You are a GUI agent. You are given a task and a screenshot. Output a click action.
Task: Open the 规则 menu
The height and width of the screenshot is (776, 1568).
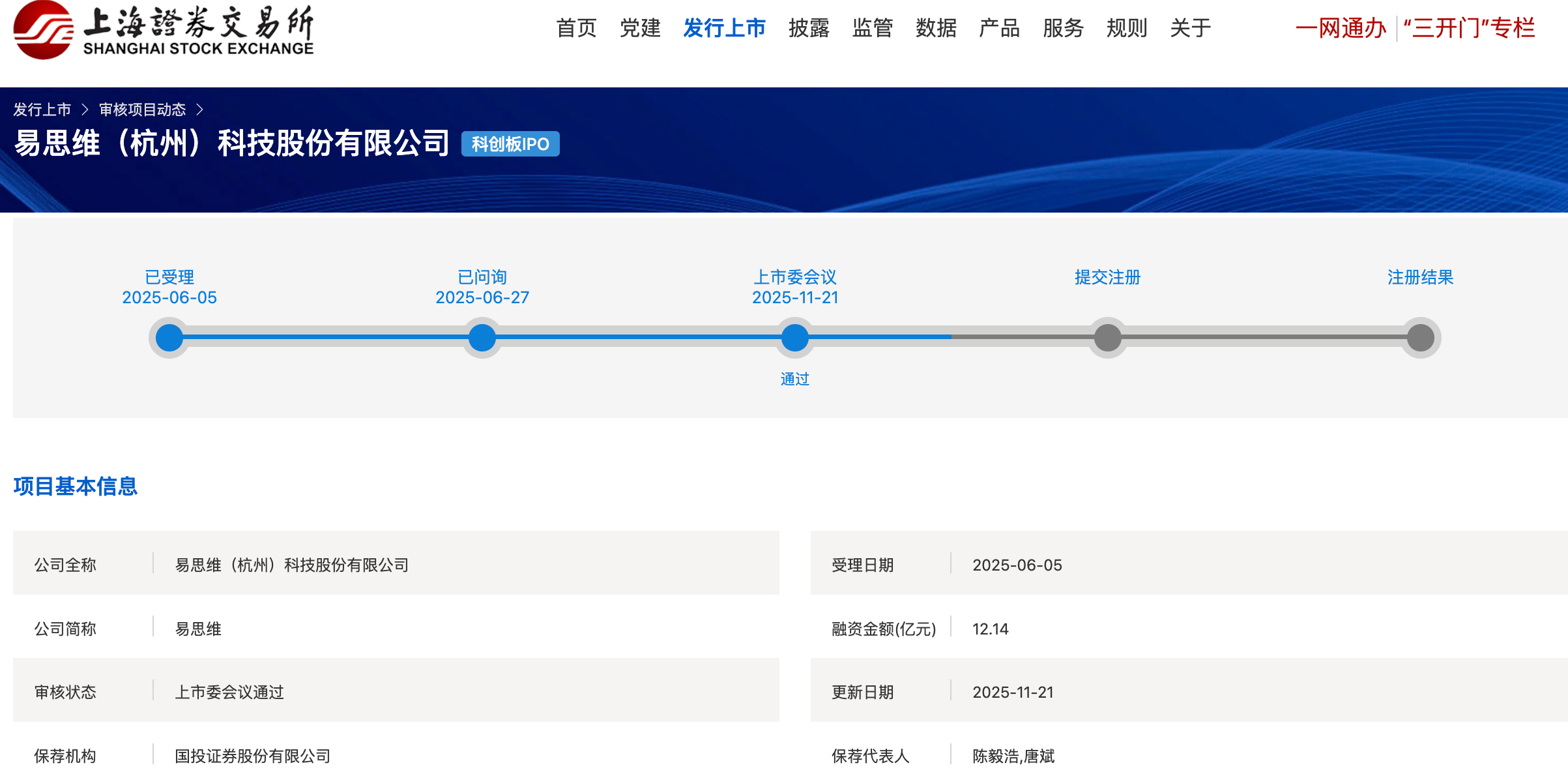(1126, 28)
